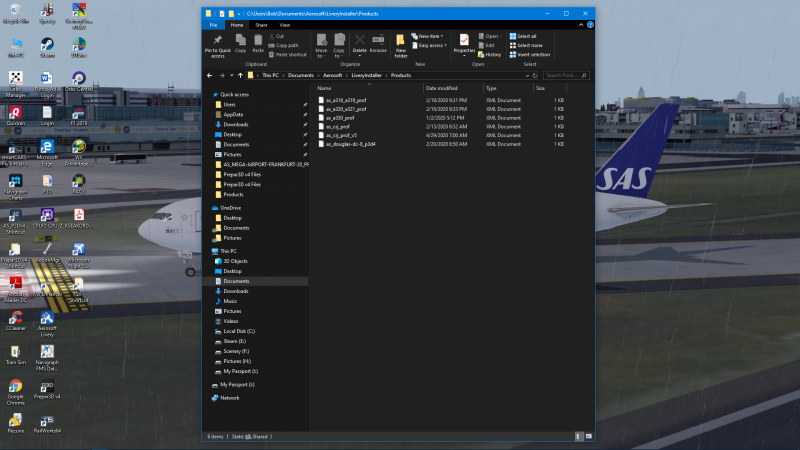This screenshot has height=450, width=800.
Task: Click the Search Products field
Action: point(565,76)
